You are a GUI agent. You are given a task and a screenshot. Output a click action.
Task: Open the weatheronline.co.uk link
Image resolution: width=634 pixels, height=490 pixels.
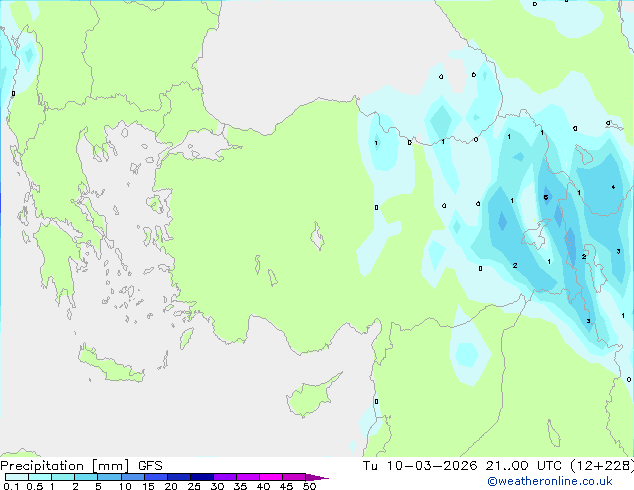[549, 481]
